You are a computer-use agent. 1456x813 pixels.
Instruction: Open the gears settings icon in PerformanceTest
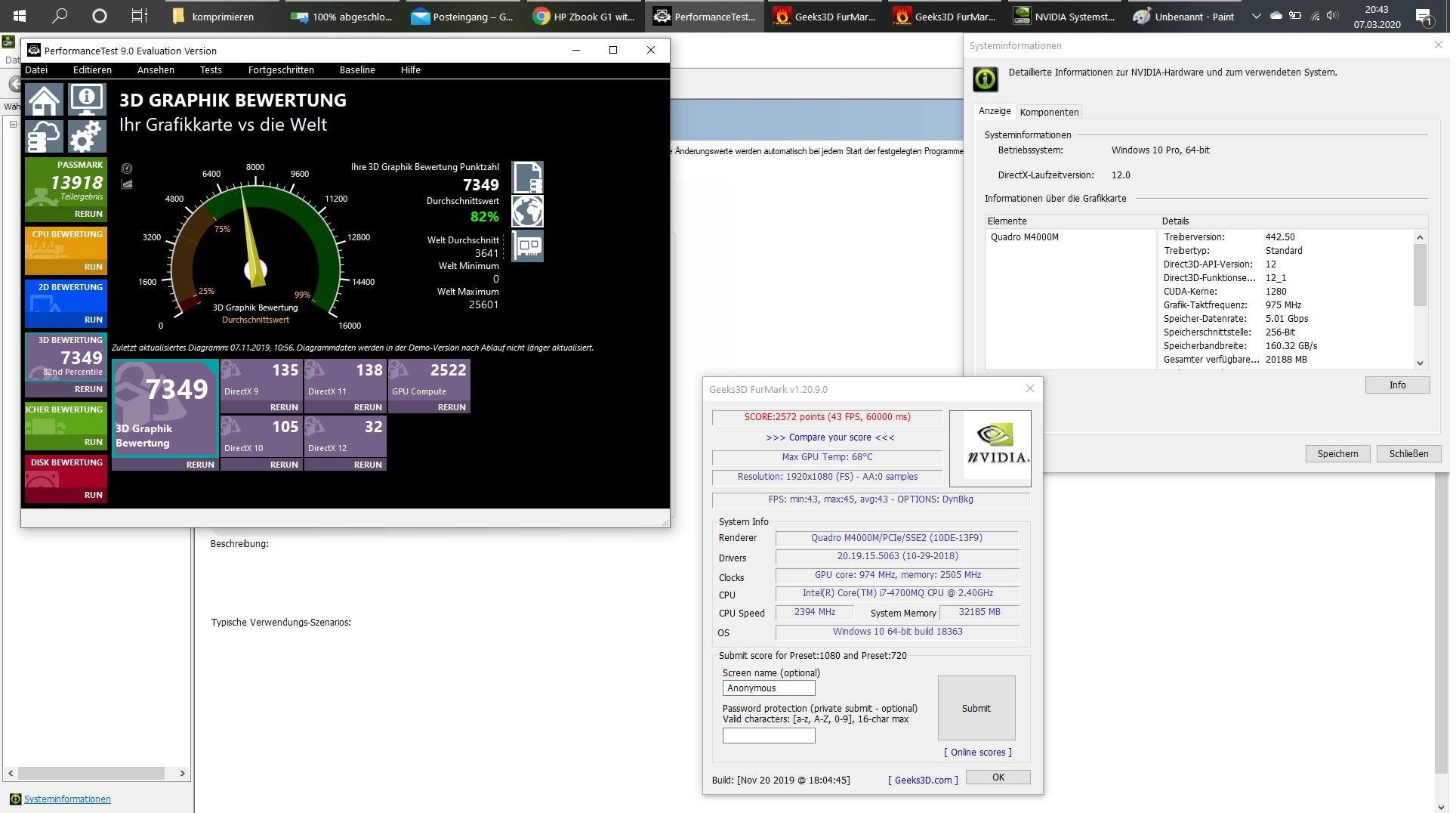coord(88,137)
